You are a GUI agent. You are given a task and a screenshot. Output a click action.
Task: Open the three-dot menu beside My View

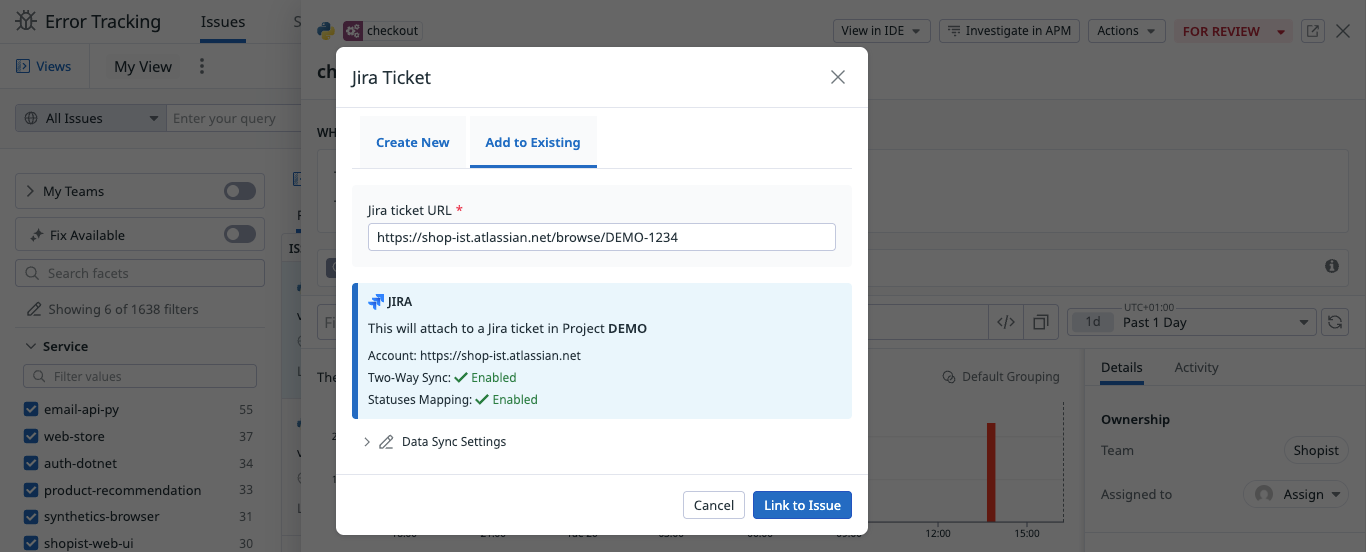pos(202,67)
